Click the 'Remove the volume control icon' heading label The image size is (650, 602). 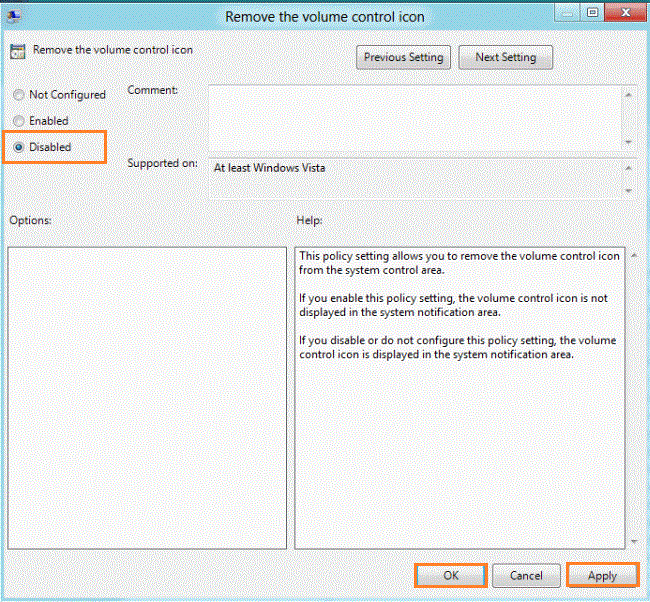coord(113,50)
